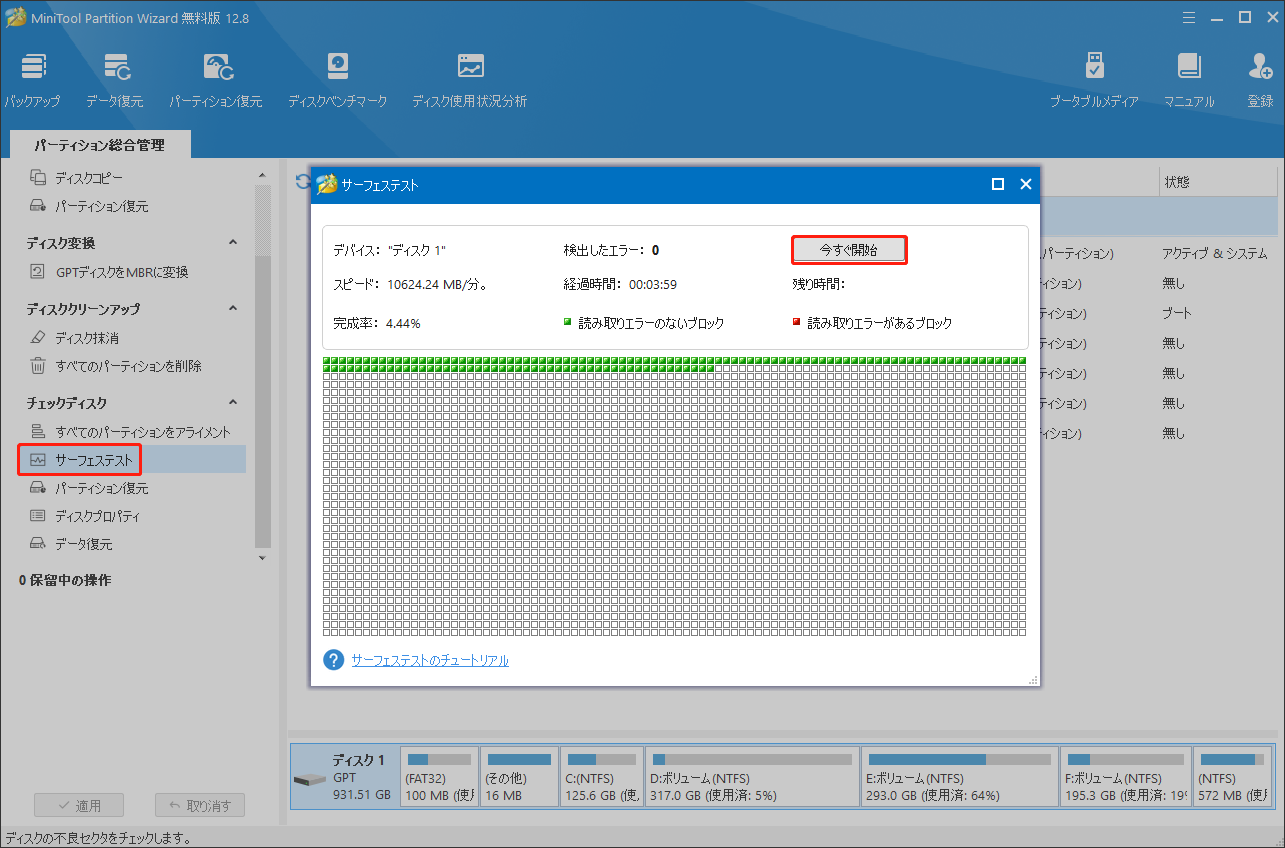The width and height of the screenshot is (1285, 848).
Task: Collapse the チェックディスク section
Action: point(233,403)
